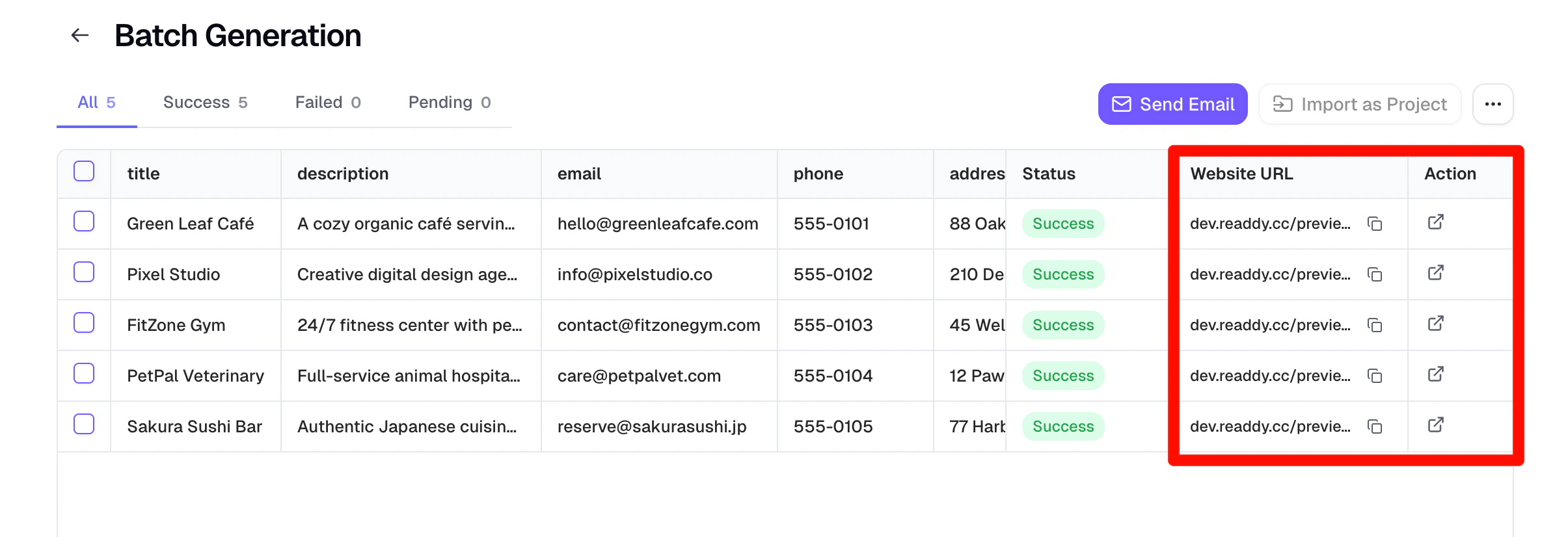
Task: Click the Success status badge for PetPal Veterinary
Action: coord(1062,375)
